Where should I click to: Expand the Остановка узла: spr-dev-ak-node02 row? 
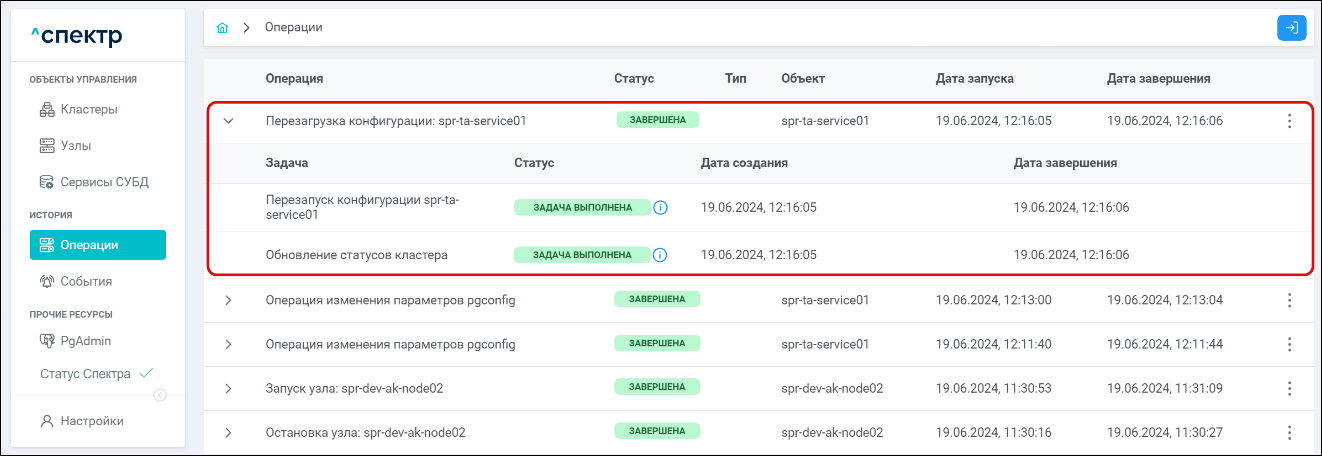(x=228, y=433)
